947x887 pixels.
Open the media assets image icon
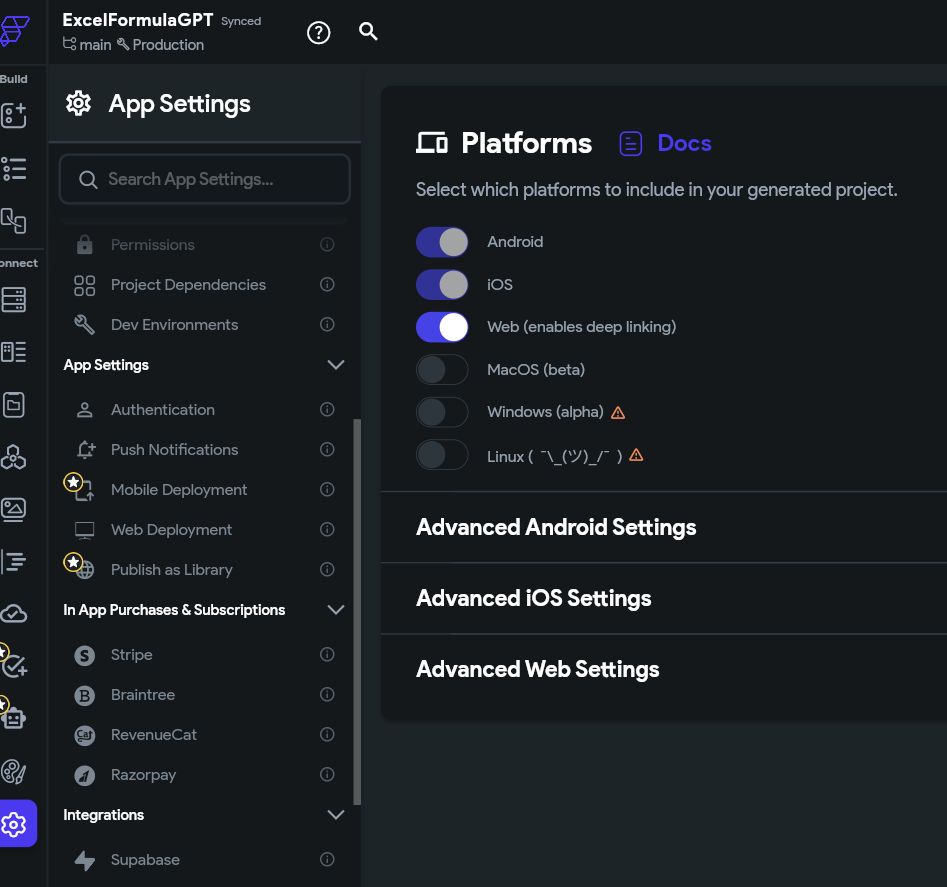coord(14,510)
